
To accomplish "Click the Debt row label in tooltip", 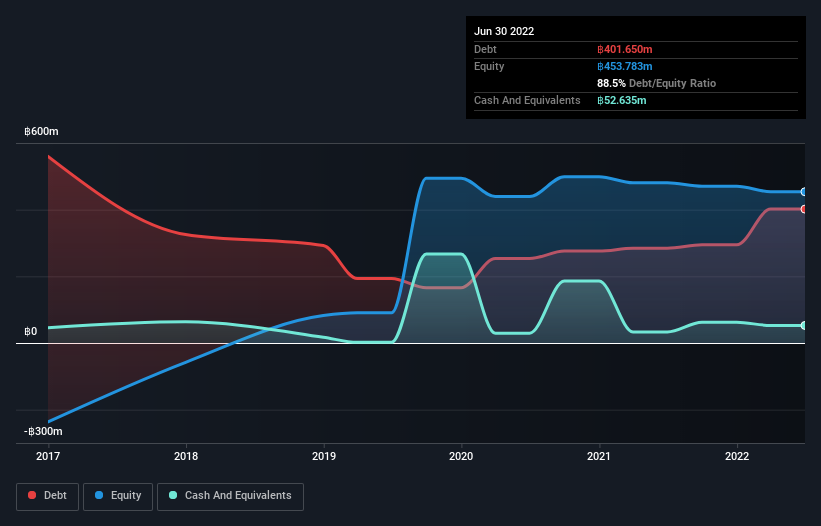I will point(485,49).
